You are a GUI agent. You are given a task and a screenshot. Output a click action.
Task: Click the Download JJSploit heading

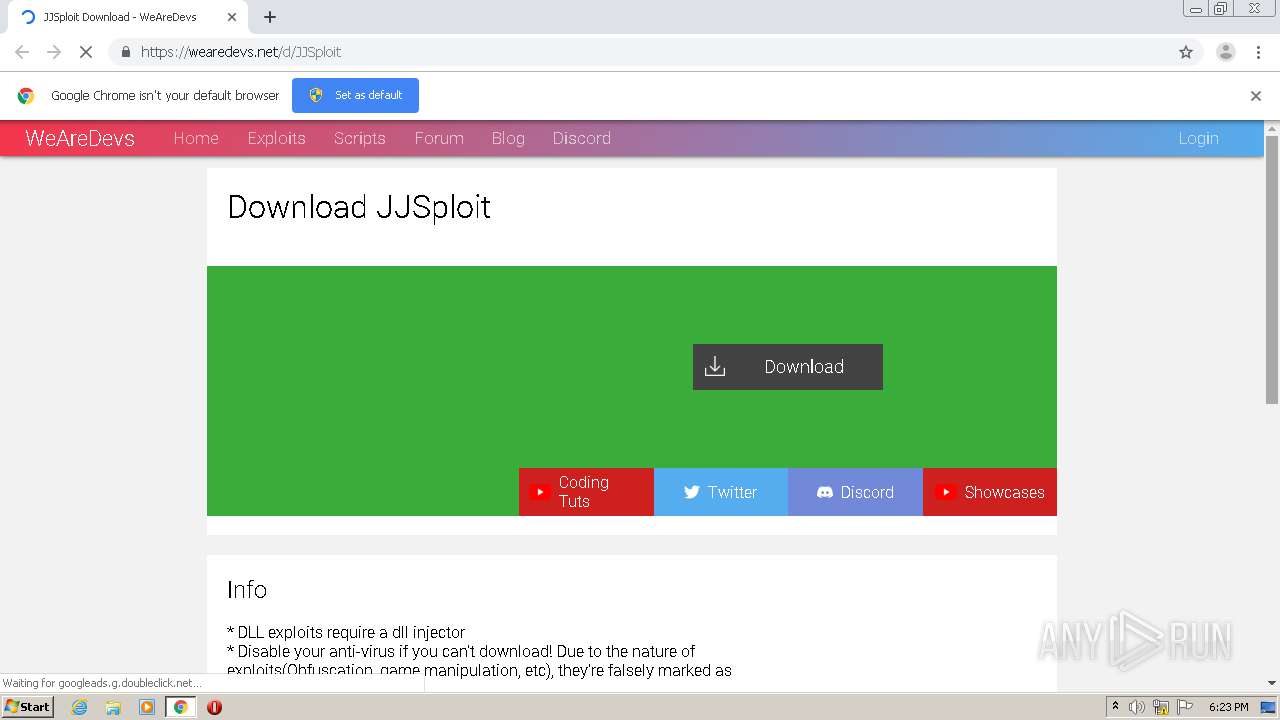(x=359, y=207)
